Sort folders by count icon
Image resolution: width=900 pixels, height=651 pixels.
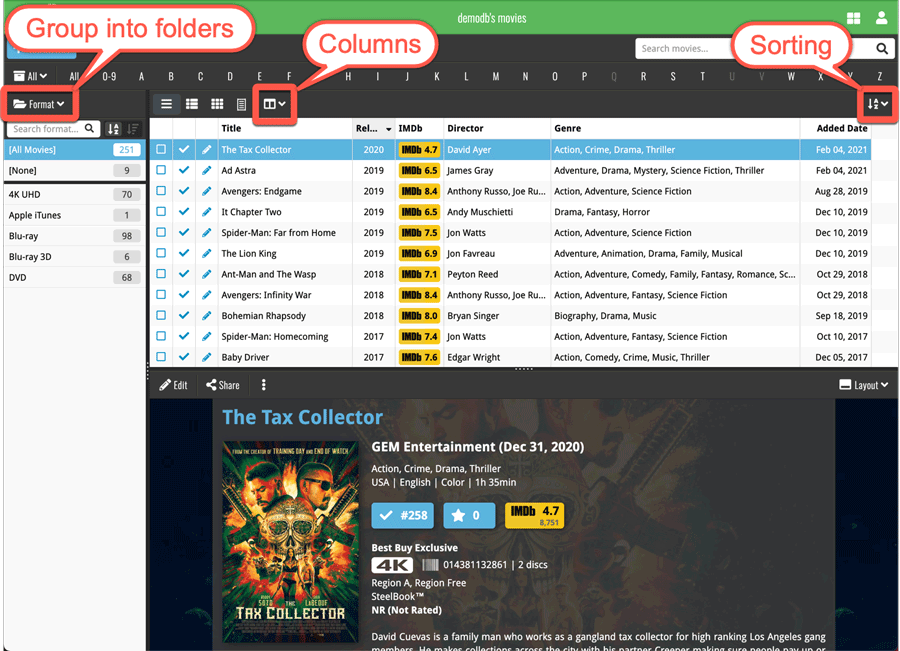coord(133,129)
